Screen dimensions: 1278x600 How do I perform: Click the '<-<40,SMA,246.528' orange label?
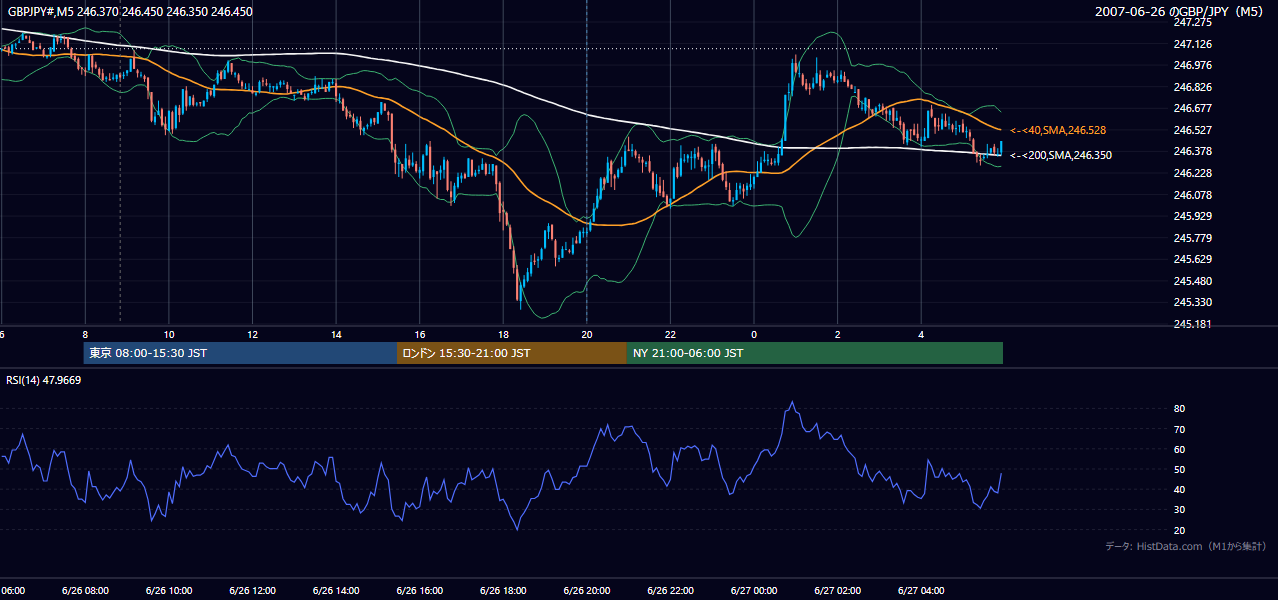[x=1057, y=130]
